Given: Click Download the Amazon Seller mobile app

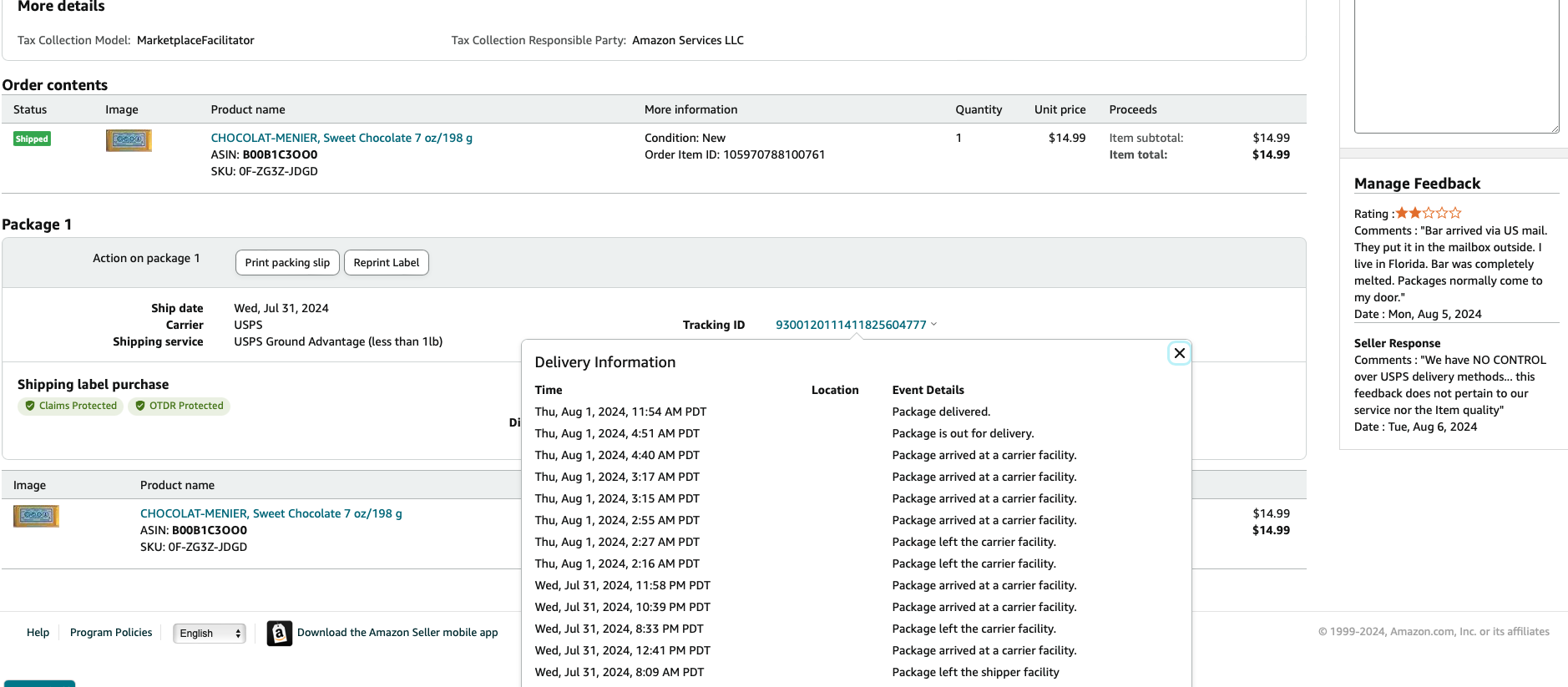Looking at the screenshot, I should [x=397, y=632].
